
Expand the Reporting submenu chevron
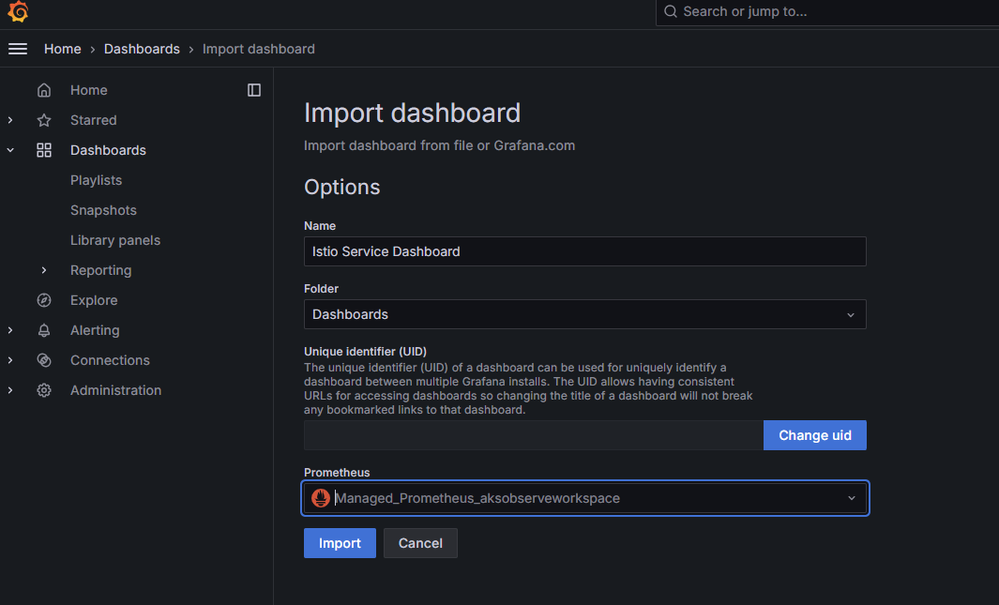[x=43, y=270]
